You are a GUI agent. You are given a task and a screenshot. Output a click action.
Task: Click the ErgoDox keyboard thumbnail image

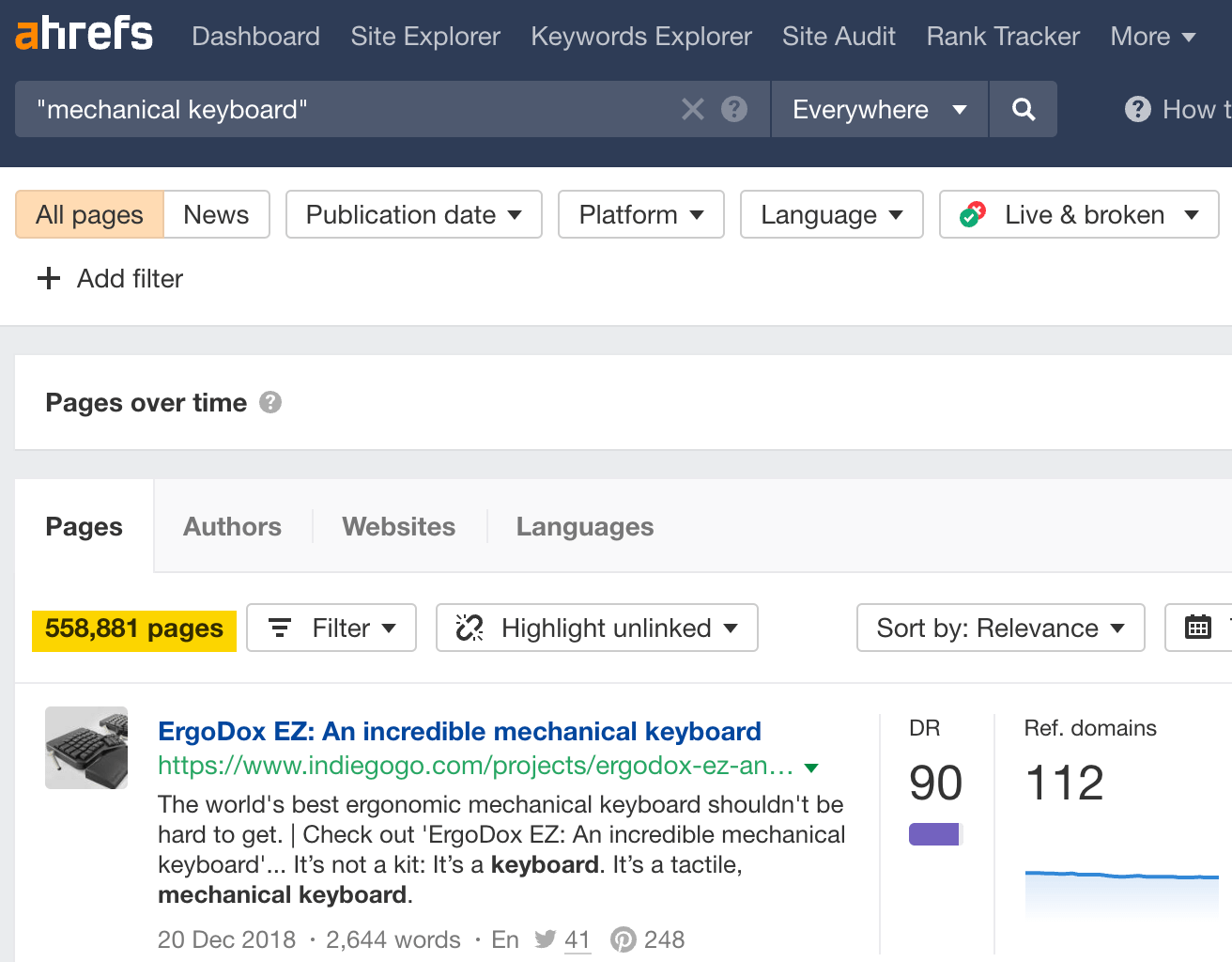click(x=85, y=748)
